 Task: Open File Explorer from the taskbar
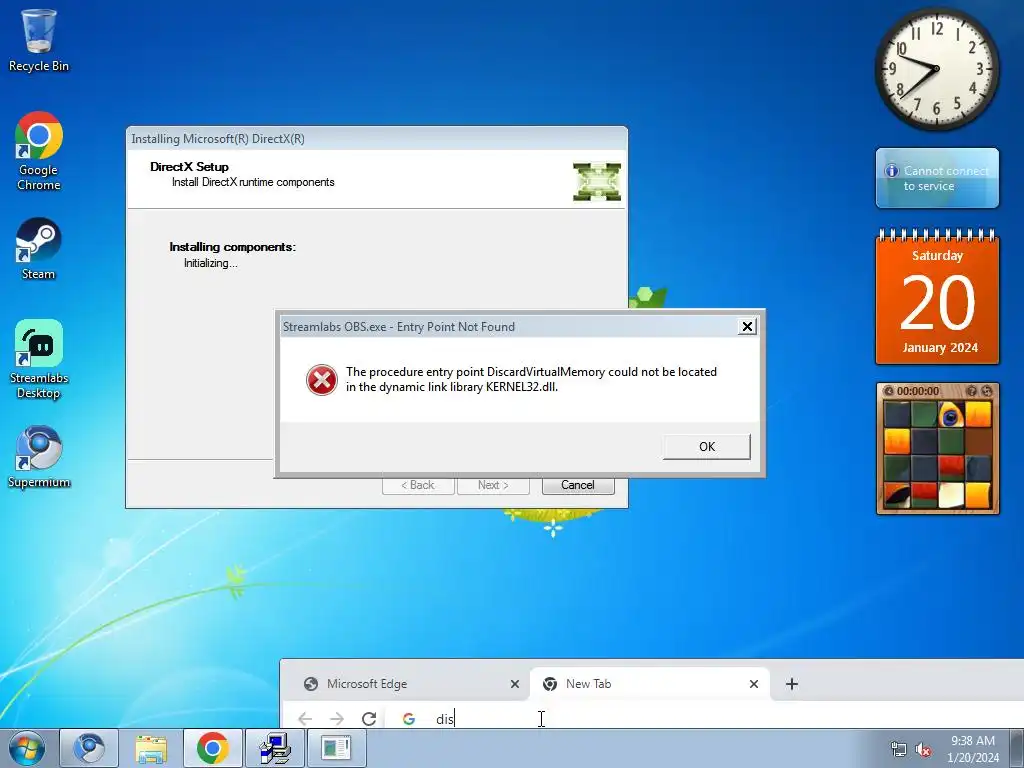click(x=151, y=748)
